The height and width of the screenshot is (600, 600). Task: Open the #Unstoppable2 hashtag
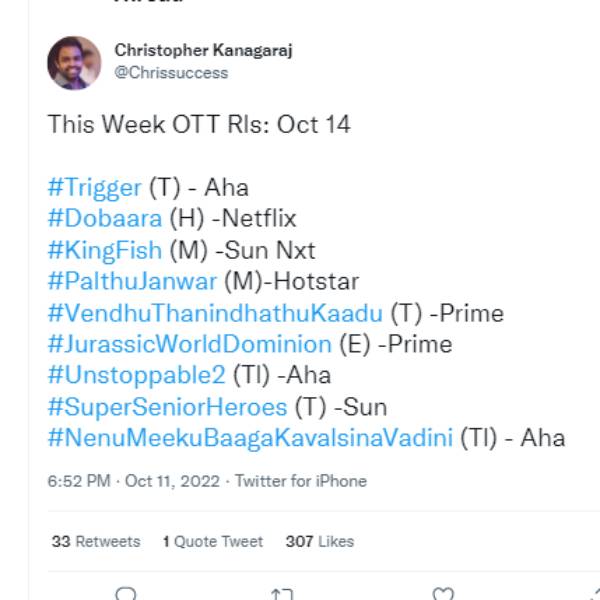pos(136,375)
